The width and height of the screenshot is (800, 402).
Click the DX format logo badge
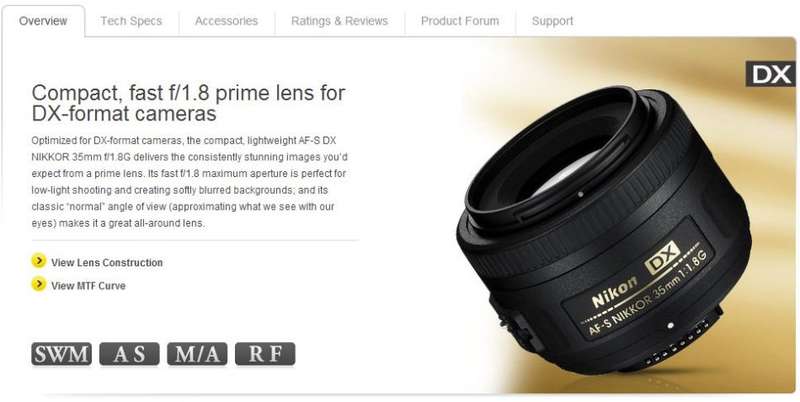(770, 74)
